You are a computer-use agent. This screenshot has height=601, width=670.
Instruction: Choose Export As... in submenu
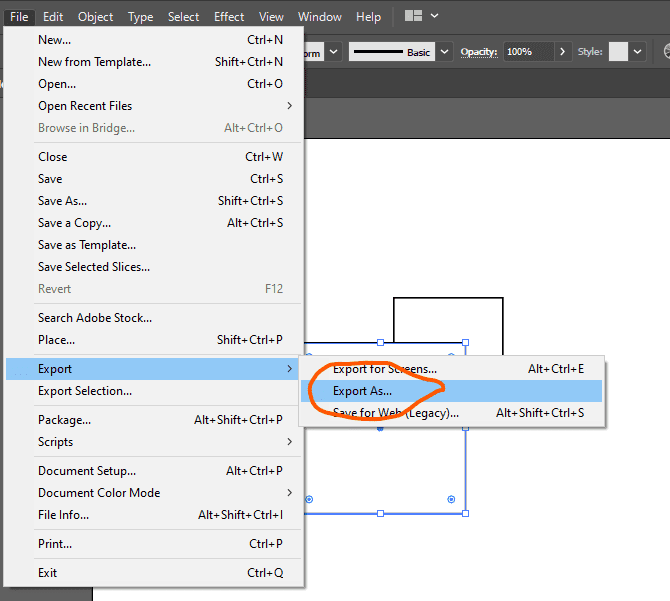tap(452, 391)
